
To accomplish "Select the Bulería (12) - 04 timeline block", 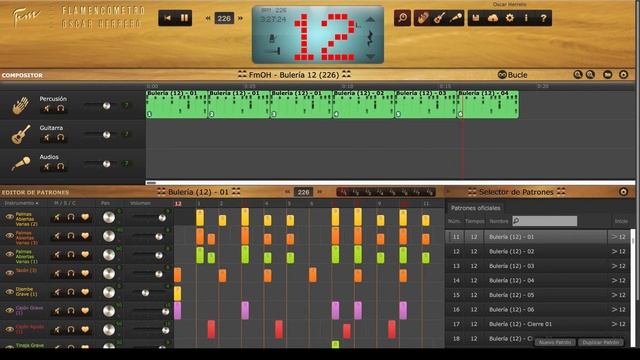I will 488,104.
